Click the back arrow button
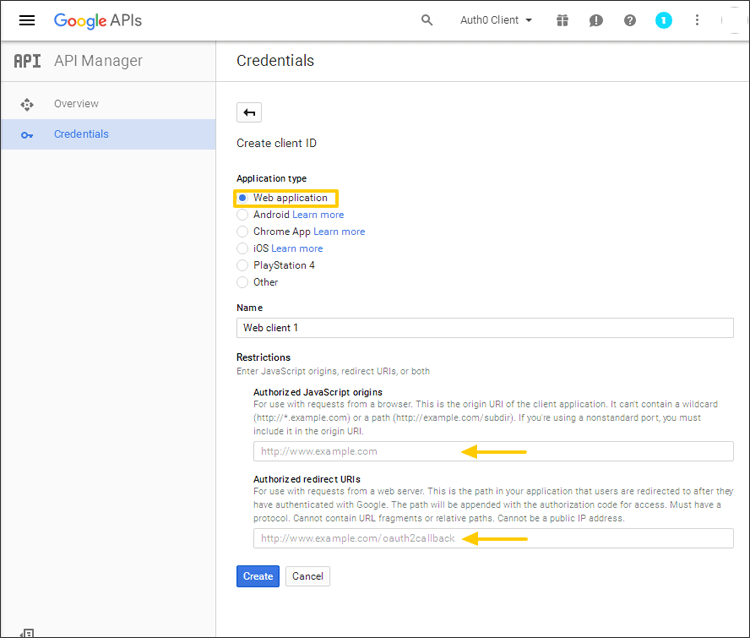 pyautogui.click(x=249, y=112)
